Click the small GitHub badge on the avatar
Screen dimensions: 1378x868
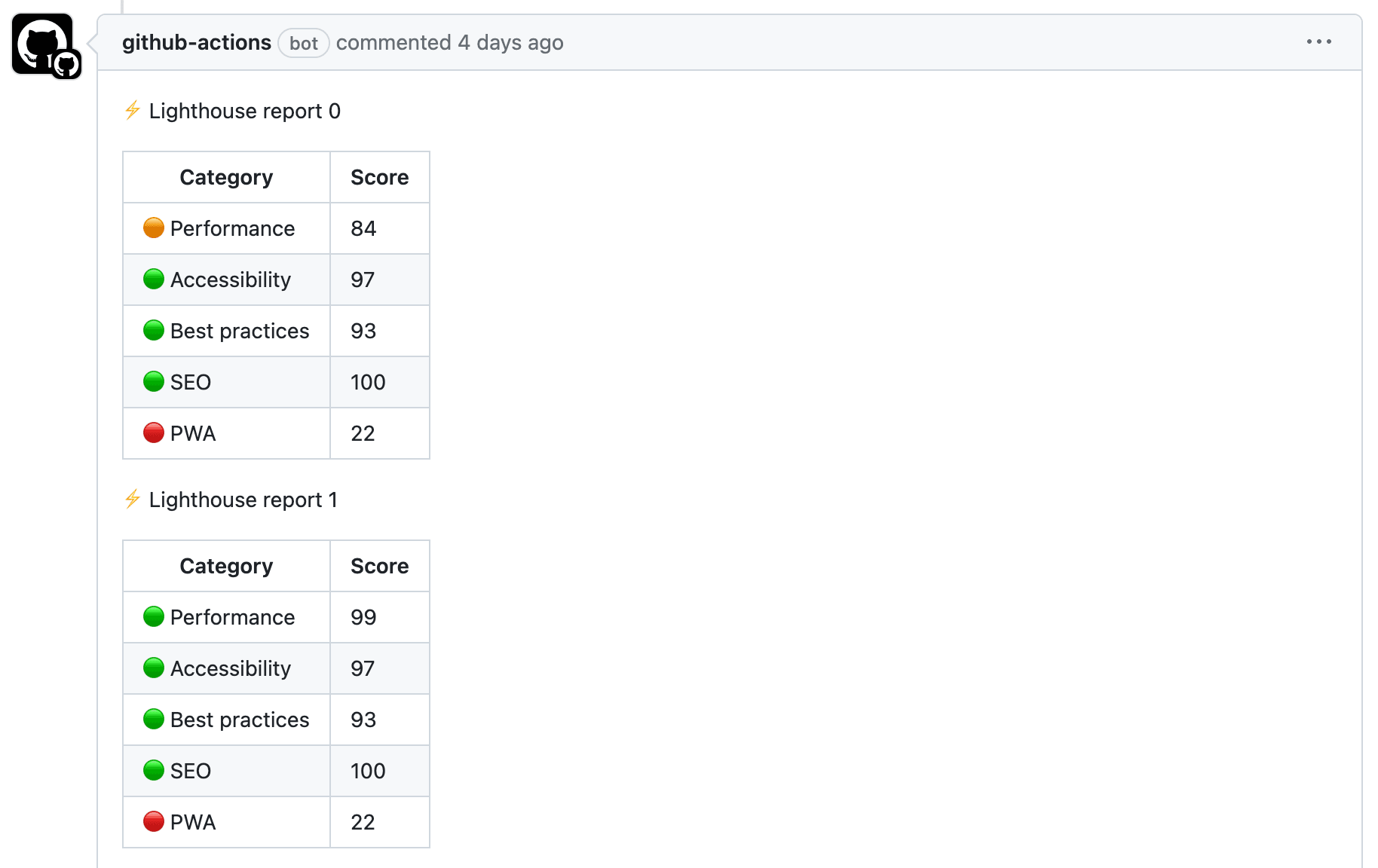point(66,65)
